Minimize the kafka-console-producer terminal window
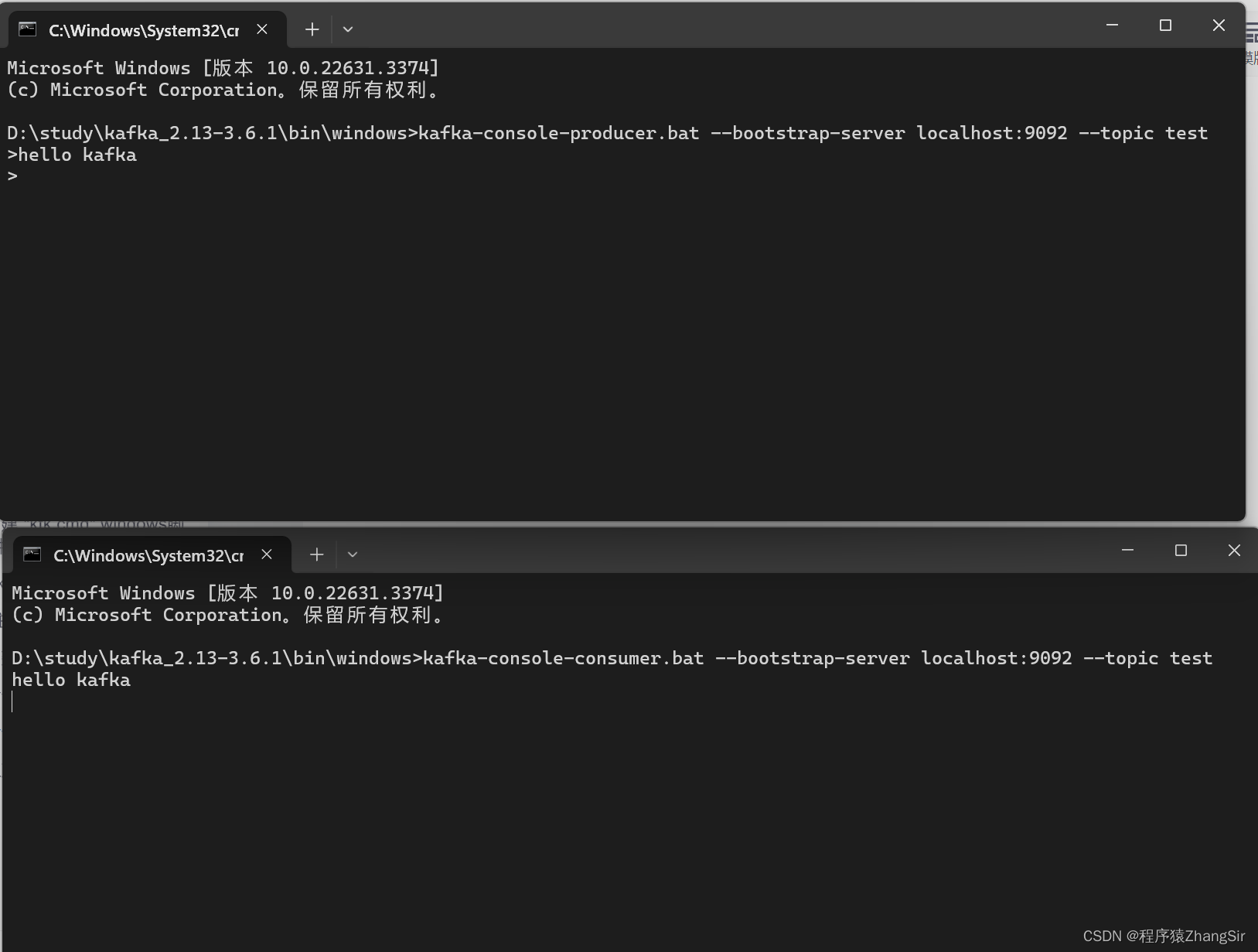 coord(1112,26)
